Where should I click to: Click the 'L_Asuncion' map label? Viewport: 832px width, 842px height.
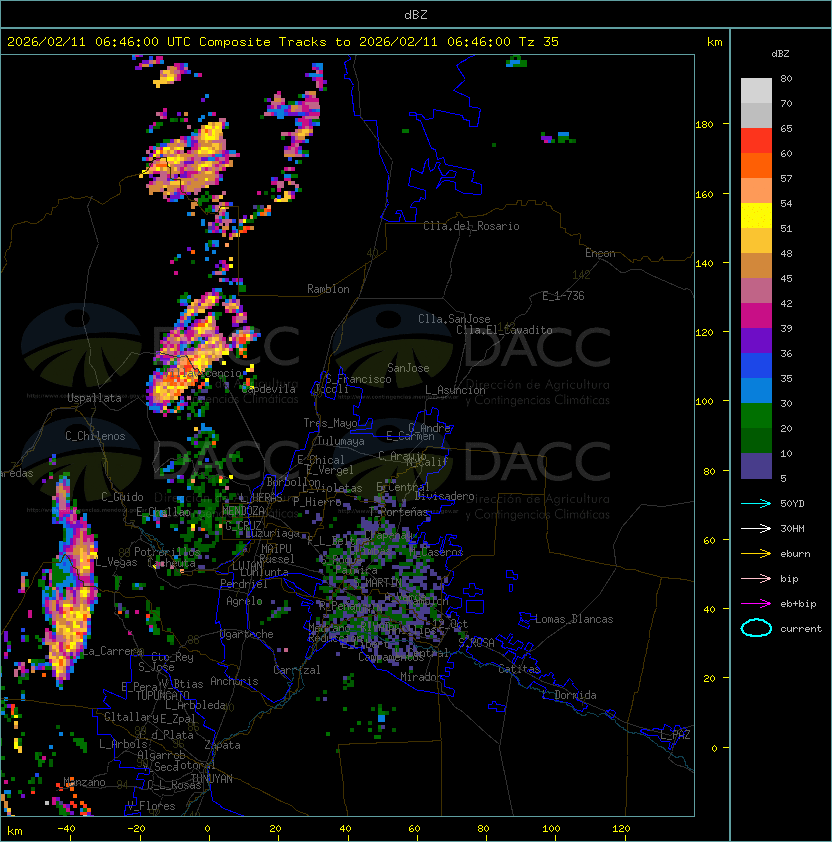tap(455, 390)
